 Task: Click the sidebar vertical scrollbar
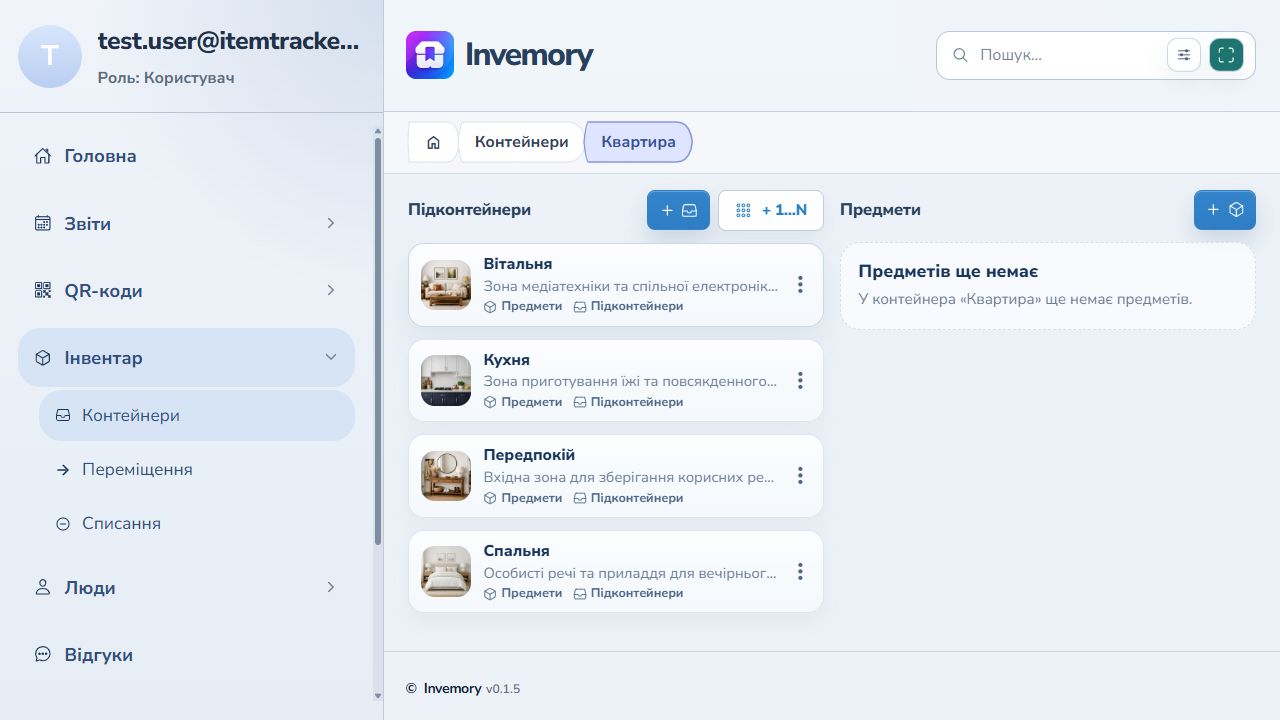(378, 340)
